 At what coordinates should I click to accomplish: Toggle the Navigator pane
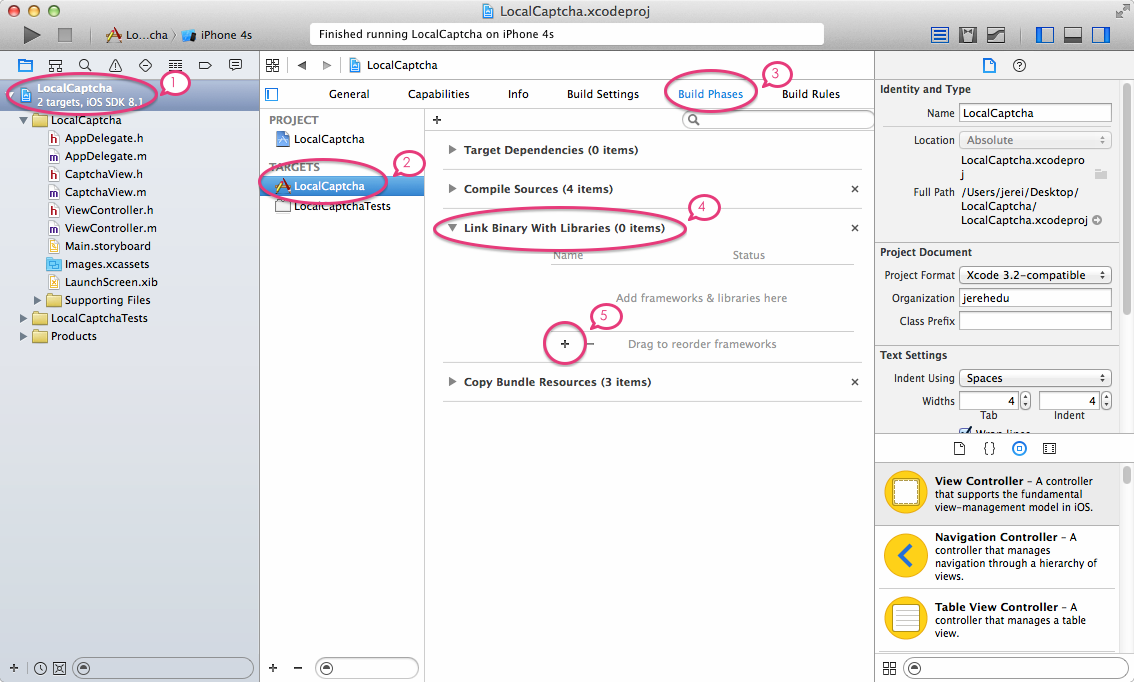1045,35
